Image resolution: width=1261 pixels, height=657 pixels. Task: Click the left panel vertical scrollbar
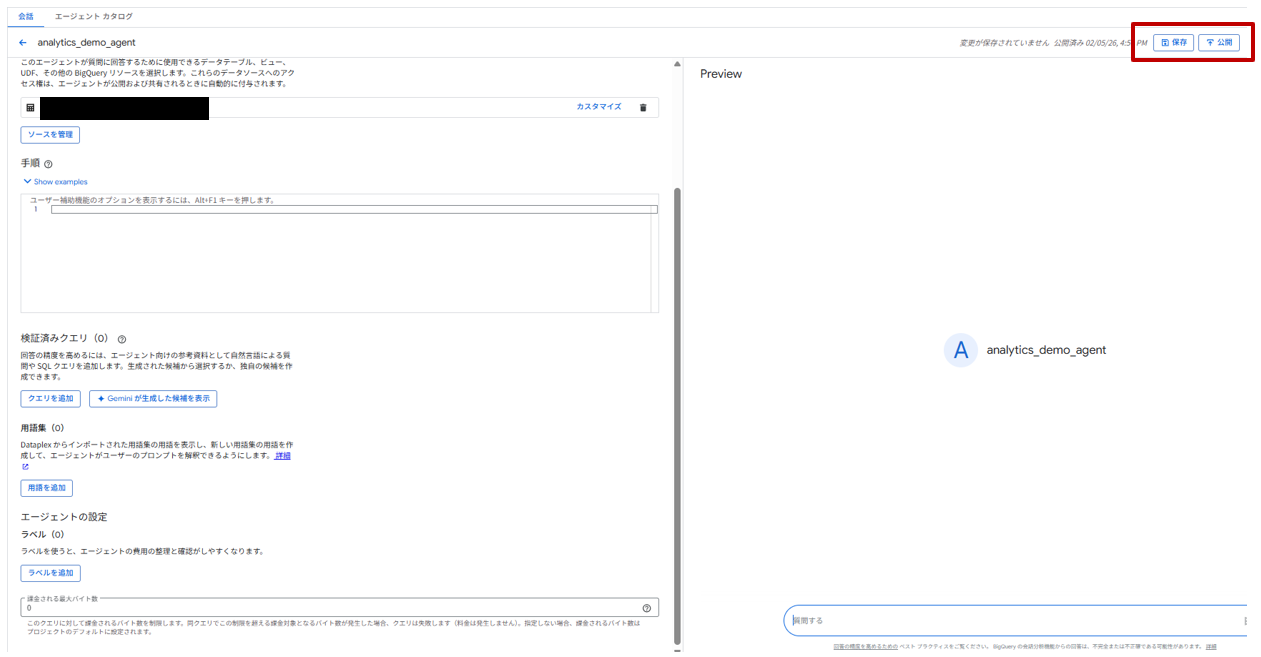coord(677,400)
